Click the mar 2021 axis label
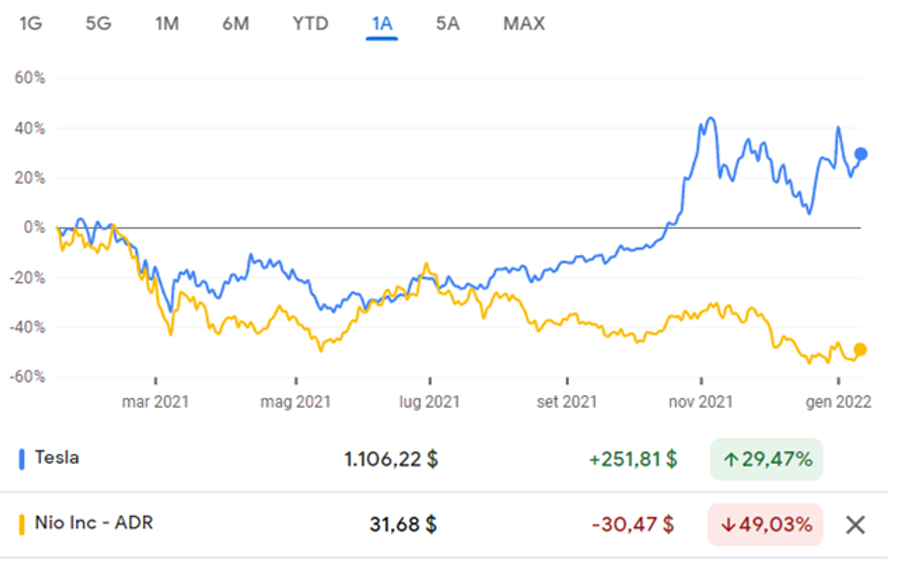Viewport: 900px width, 567px height. tap(155, 402)
